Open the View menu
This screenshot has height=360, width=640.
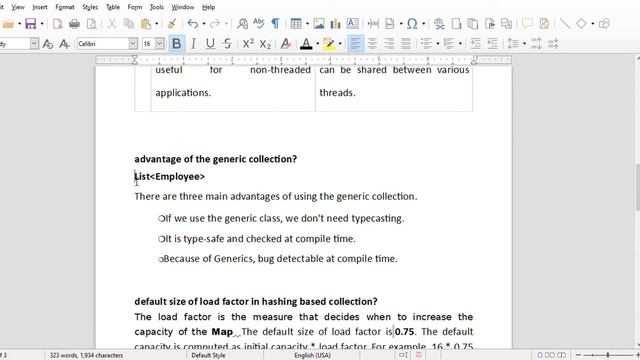(18, 7)
